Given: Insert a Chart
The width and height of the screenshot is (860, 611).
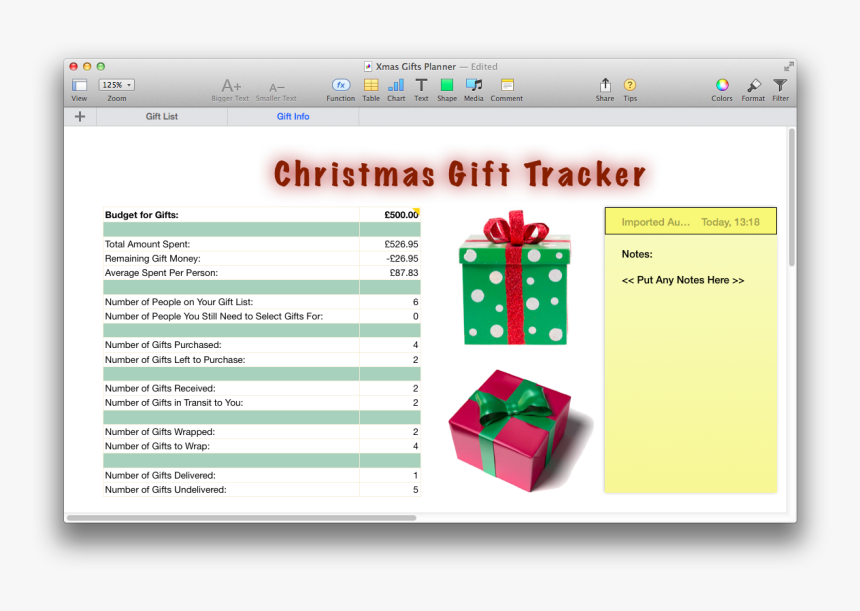Looking at the screenshot, I should coord(395,89).
